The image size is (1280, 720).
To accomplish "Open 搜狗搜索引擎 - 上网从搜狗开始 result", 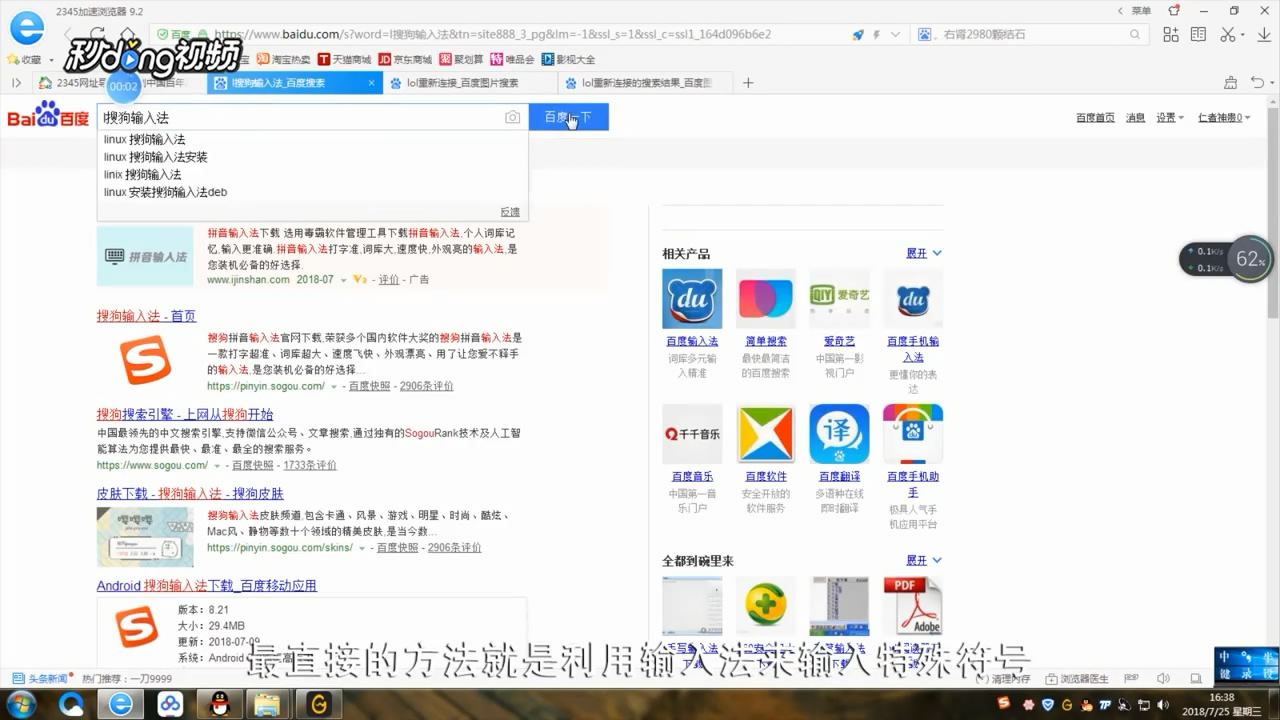I will [x=185, y=414].
